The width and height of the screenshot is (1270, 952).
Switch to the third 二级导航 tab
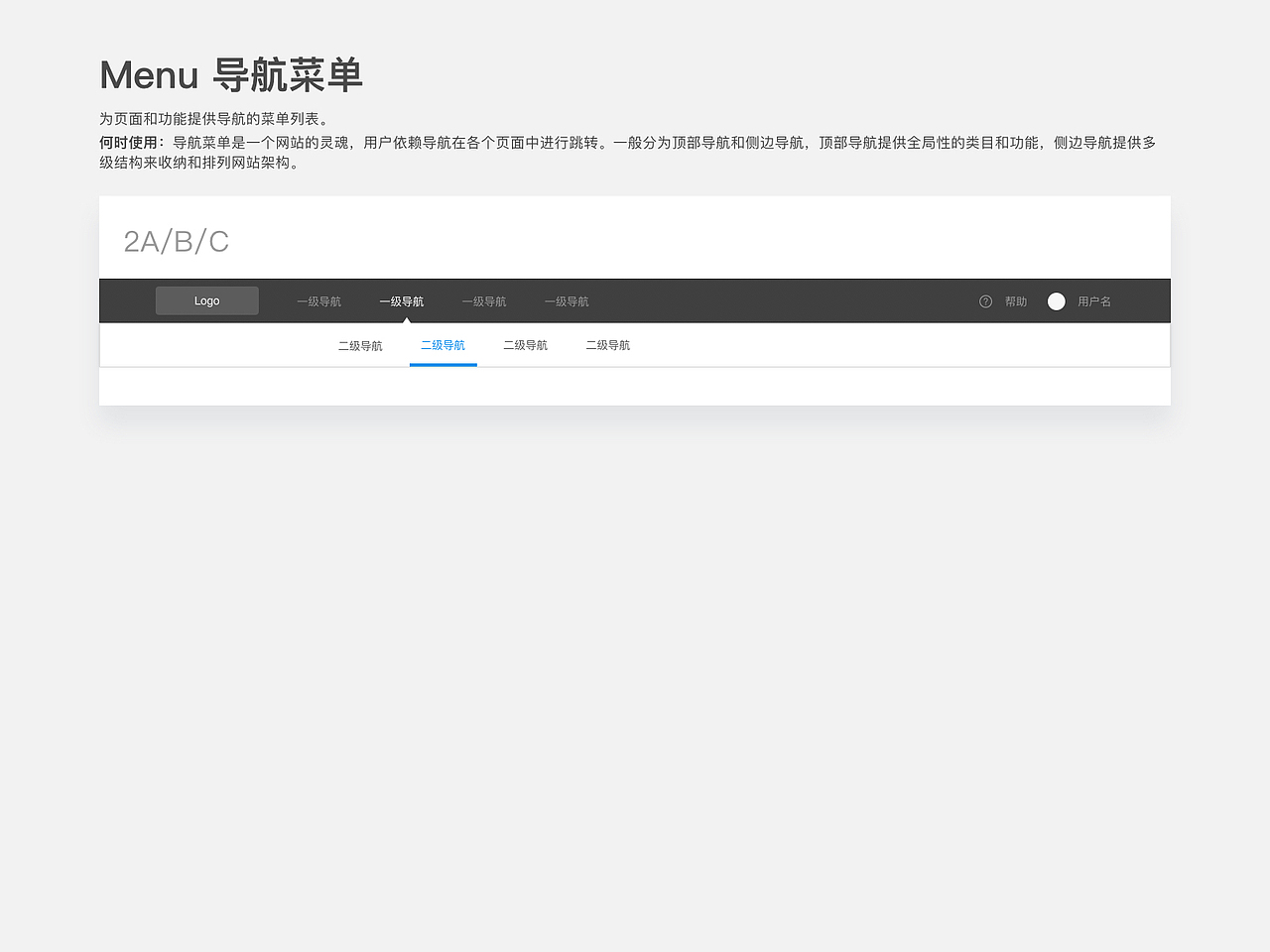(526, 345)
